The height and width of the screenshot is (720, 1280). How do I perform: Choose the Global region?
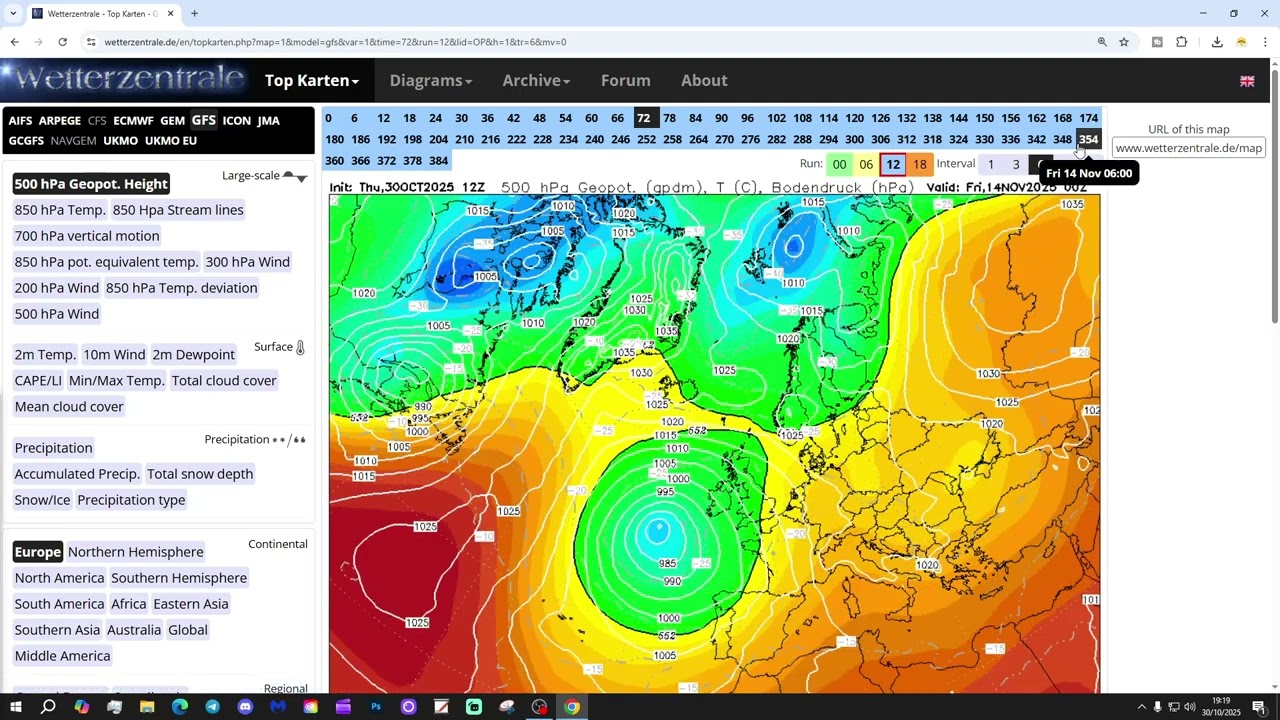pos(188,630)
